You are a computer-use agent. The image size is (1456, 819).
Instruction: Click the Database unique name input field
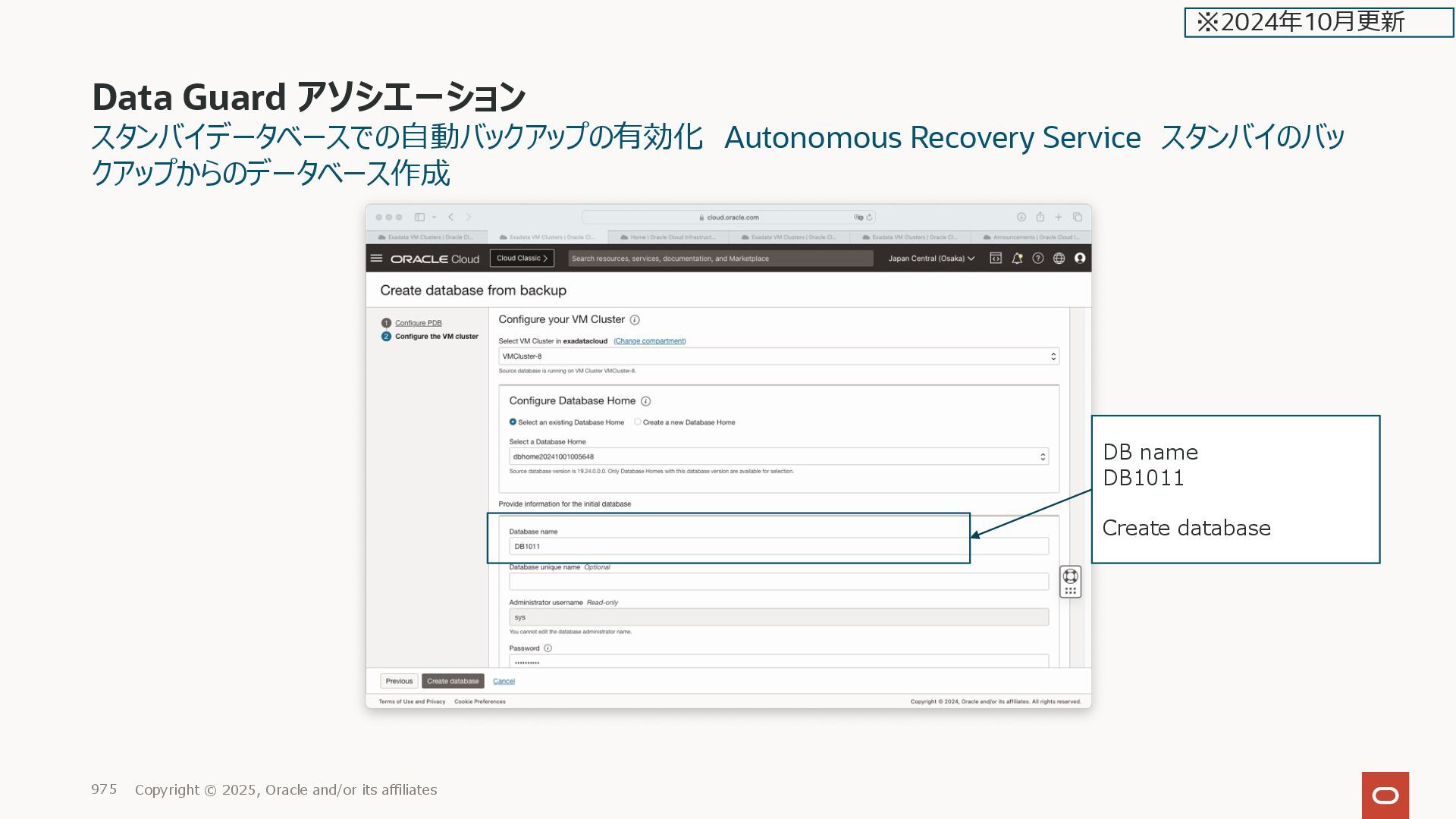pyautogui.click(x=779, y=582)
